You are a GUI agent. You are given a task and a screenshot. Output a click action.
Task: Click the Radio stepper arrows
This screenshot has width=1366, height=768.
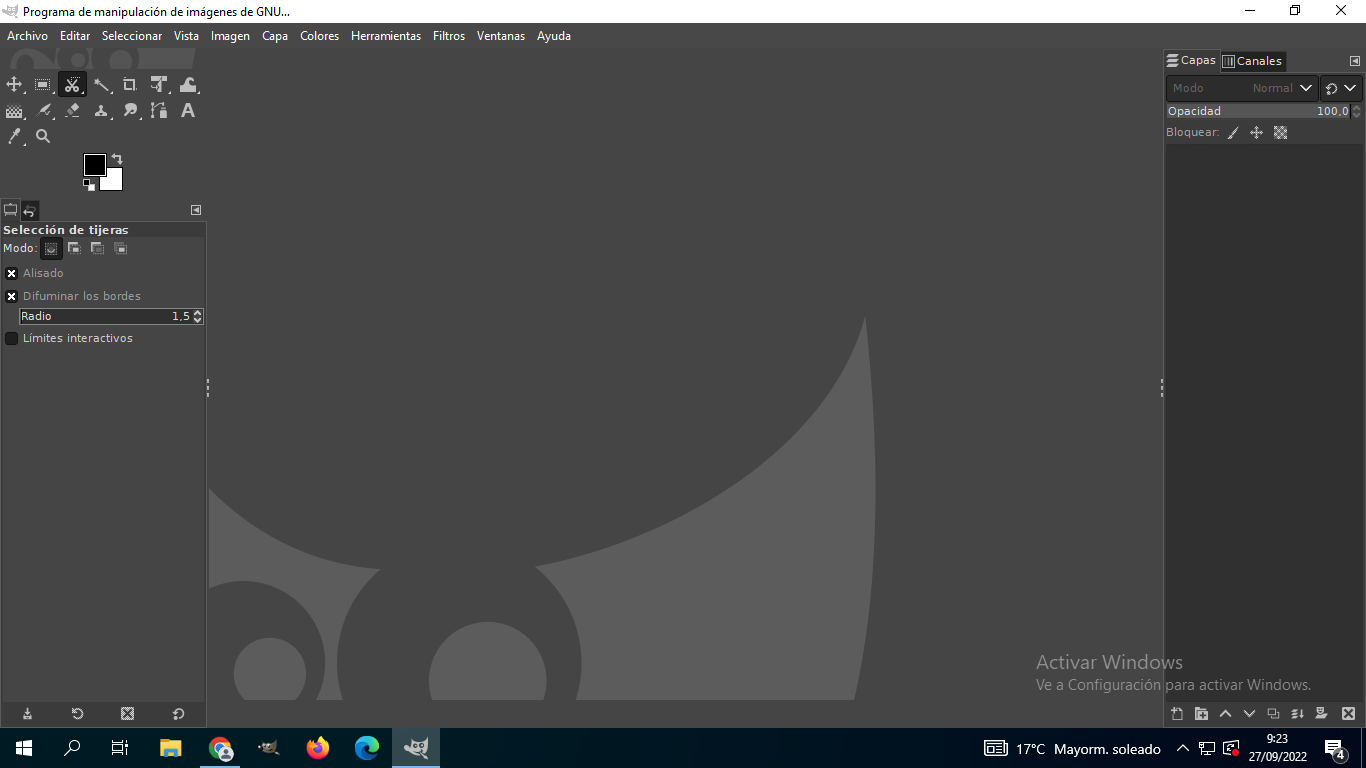coord(198,316)
